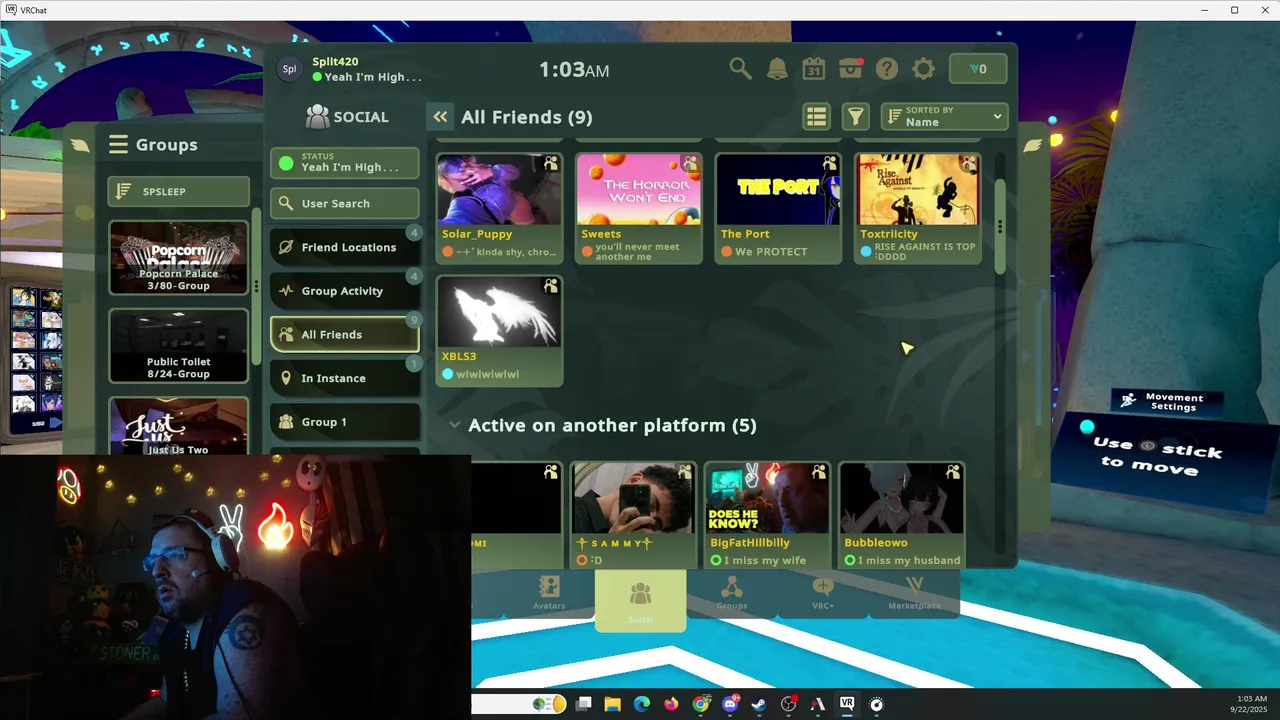The image size is (1280, 720).
Task: Open the gauge app taskbar icon
Action: (x=877, y=704)
